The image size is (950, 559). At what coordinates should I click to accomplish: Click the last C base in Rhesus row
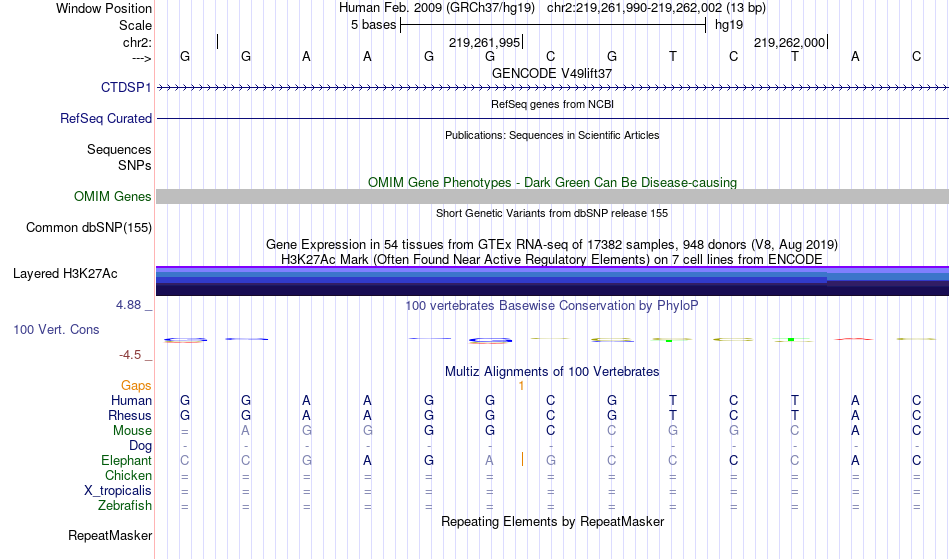[916, 415]
